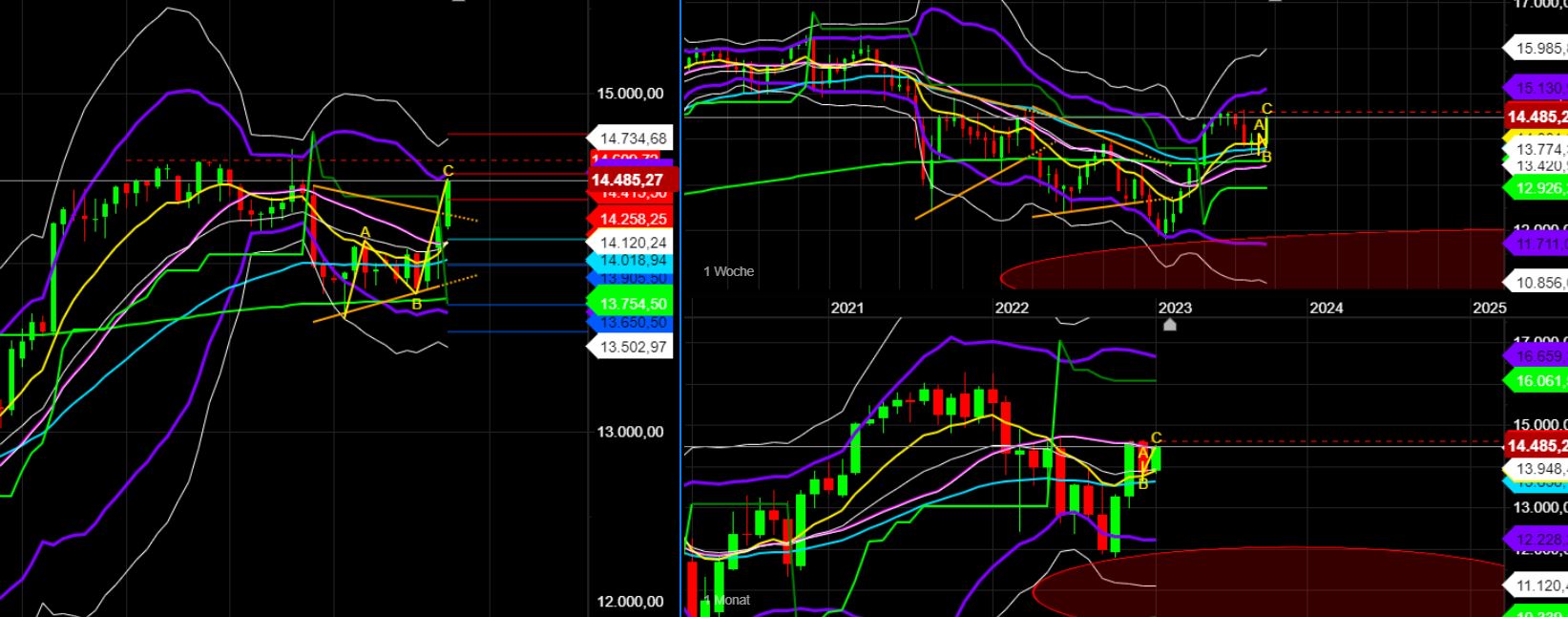1568x617 pixels.
Task: Click the 14.485 current price tag on weekly chart
Action: [1536, 117]
